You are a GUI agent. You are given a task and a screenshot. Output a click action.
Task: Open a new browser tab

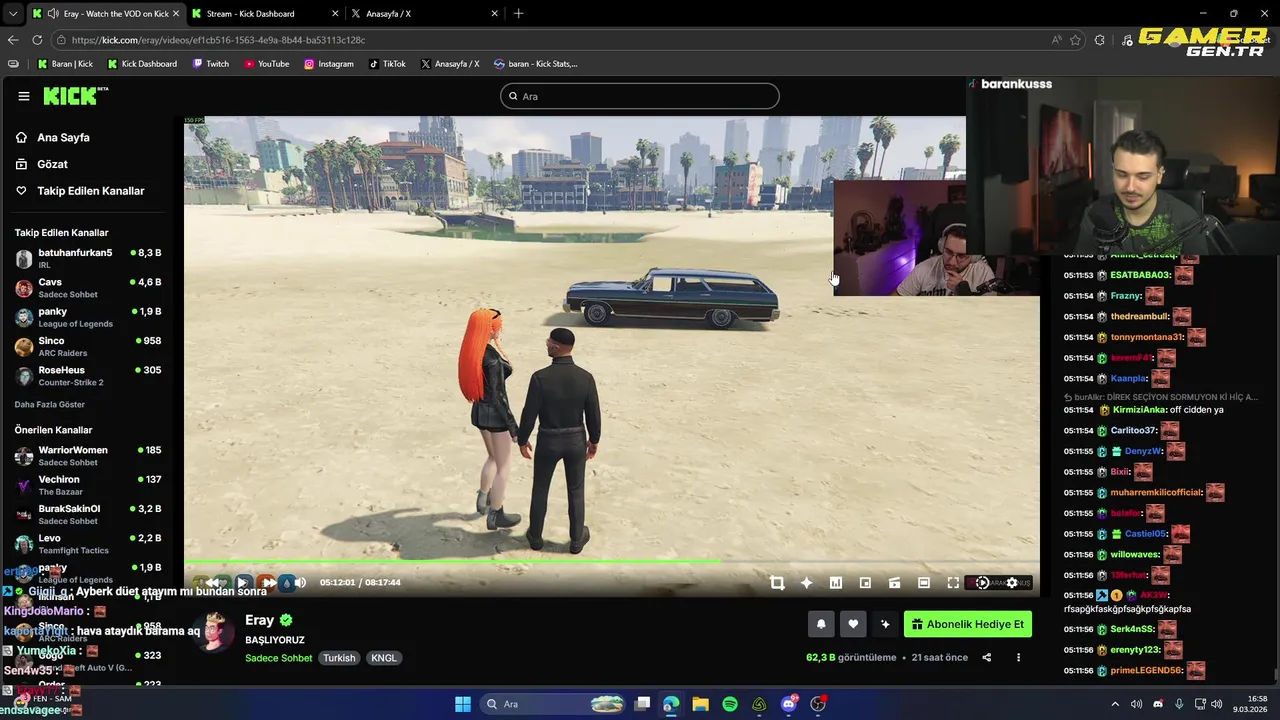pos(518,14)
